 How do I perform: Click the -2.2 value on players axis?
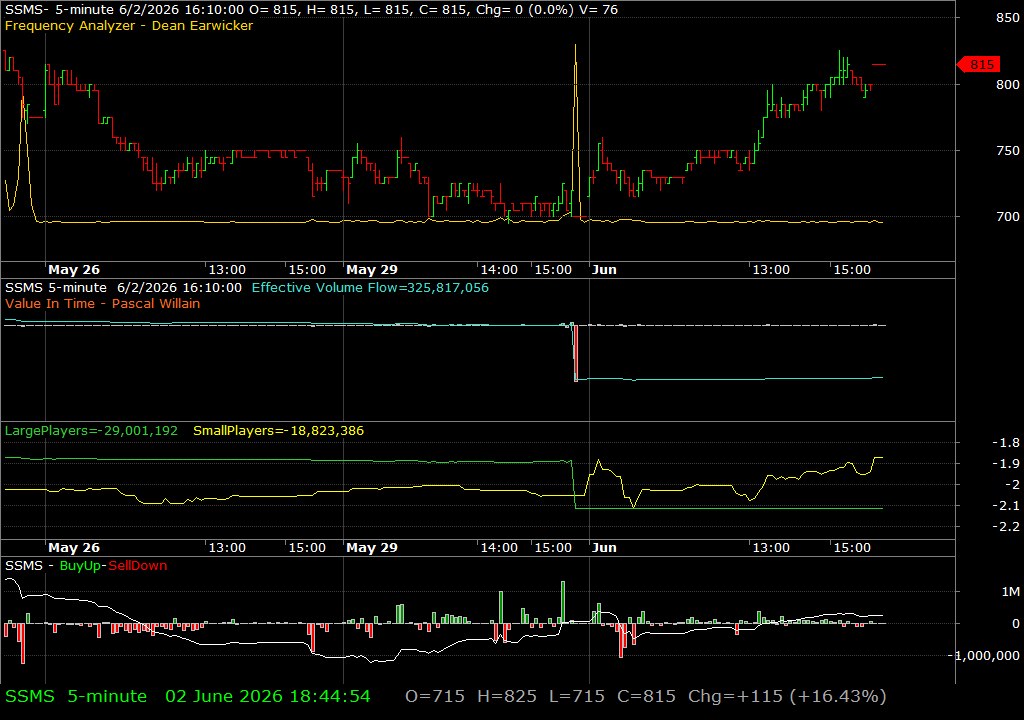point(1006,526)
